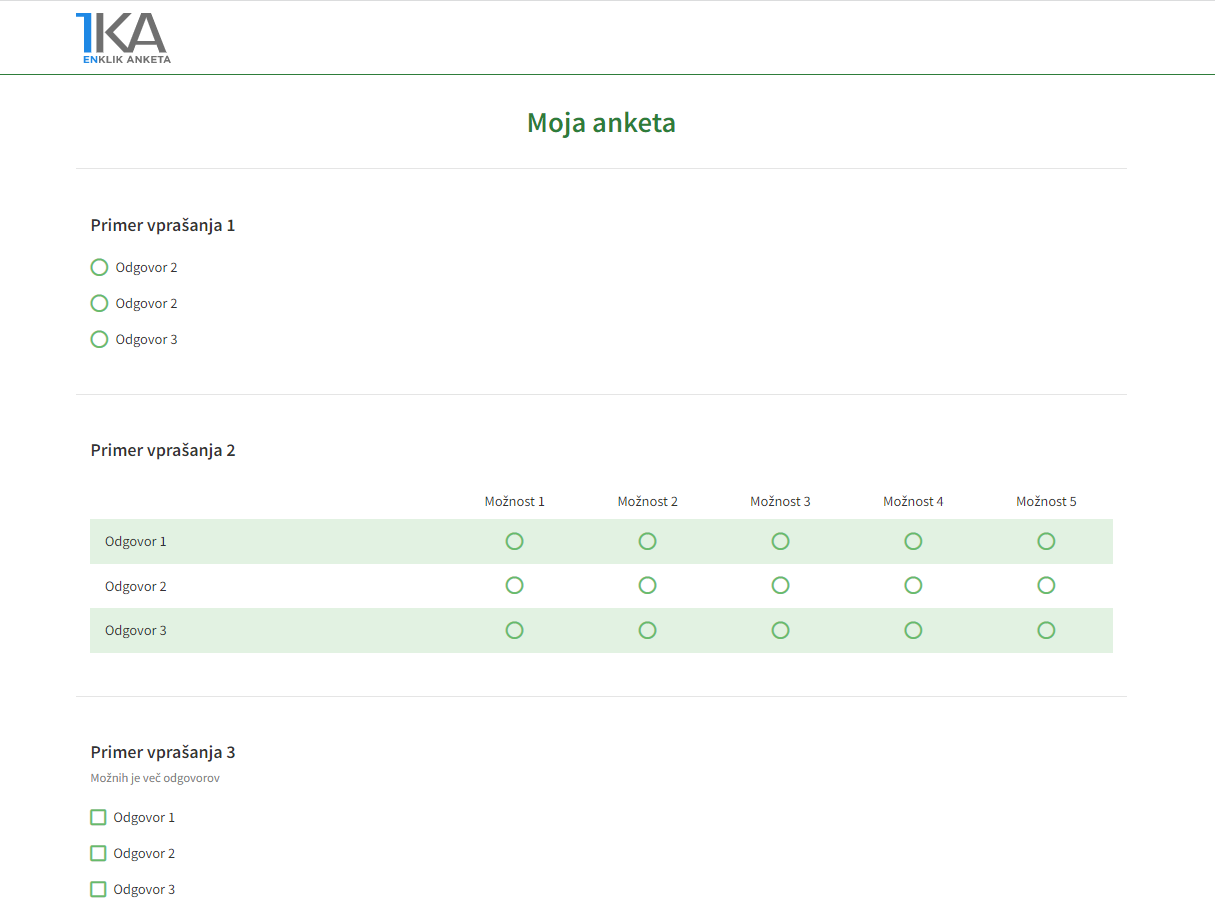The height and width of the screenshot is (911, 1215).
Task: Click the Možnost 3 column header
Action: click(x=781, y=501)
